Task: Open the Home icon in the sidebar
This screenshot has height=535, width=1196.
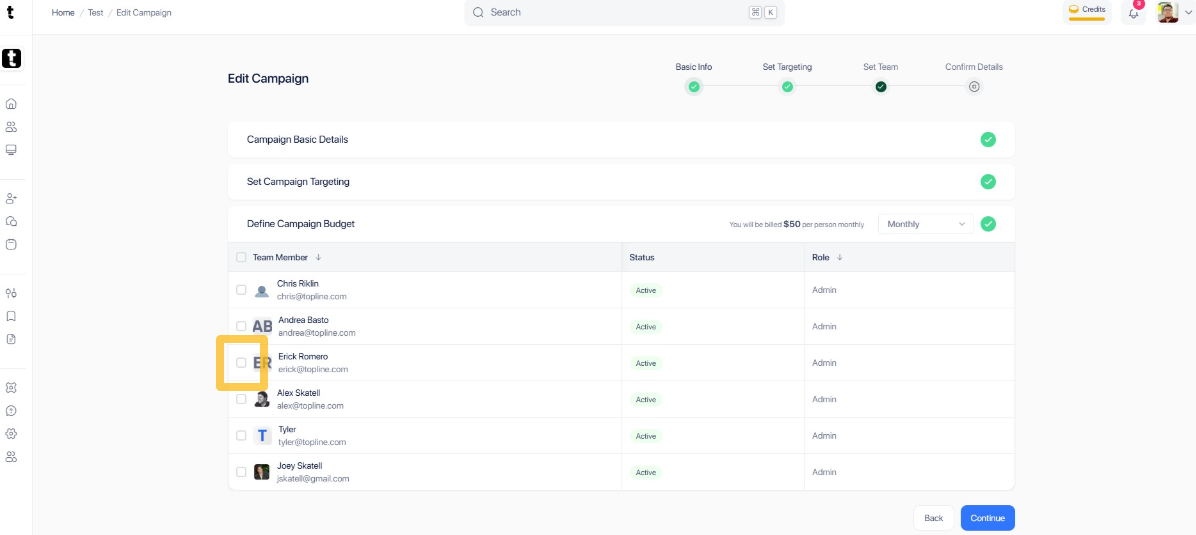Action: pyautogui.click(x=11, y=104)
